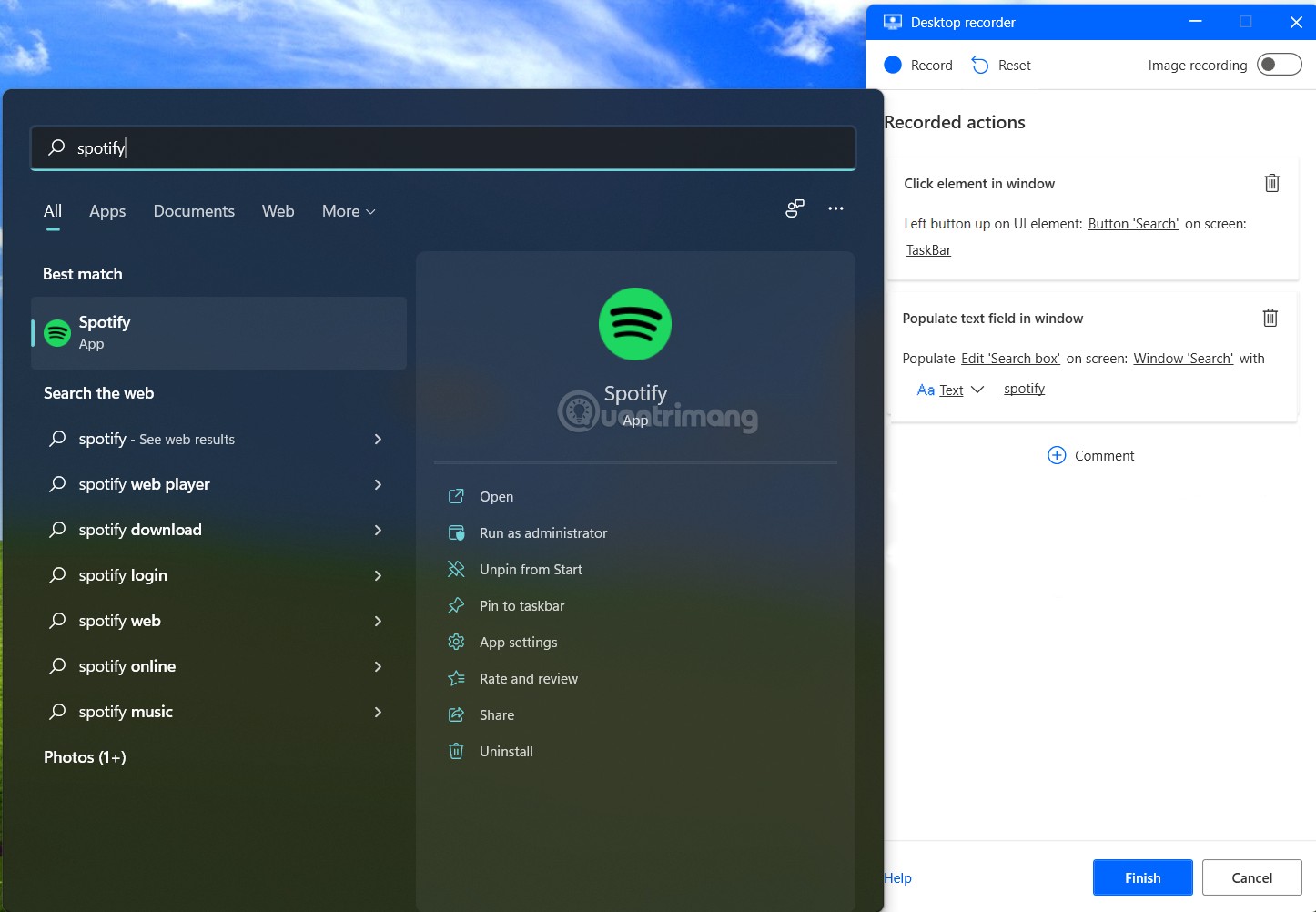The width and height of the screenshot is (1316, 912).
Task: Click the Desktop recorder title bar icon
Action: (893, 22)
